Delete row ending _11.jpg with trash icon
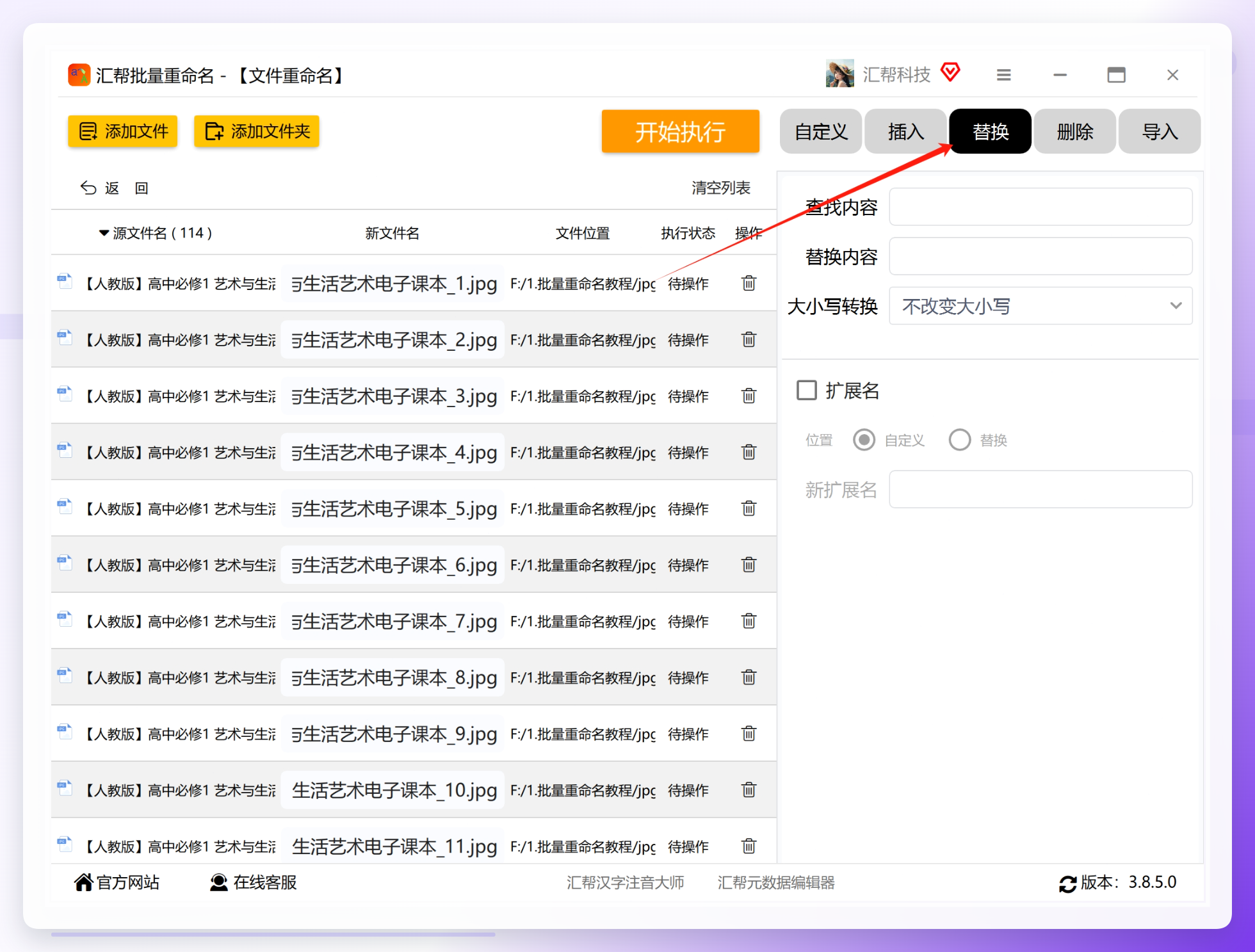This screenshot has height=952, width=1255. click(x=749, y=846)
